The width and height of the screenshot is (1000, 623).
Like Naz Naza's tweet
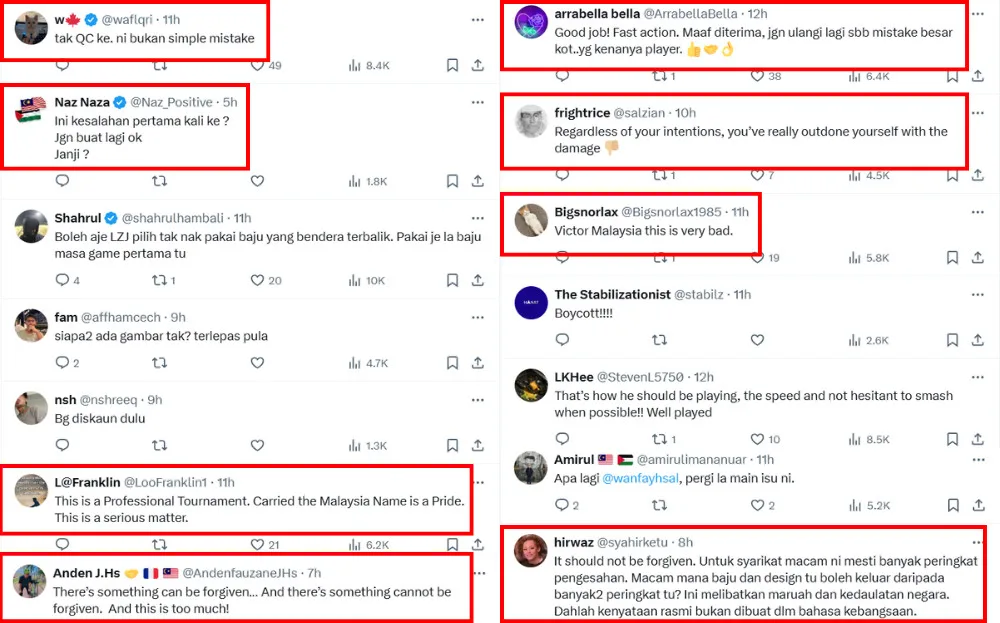(257, 181)
